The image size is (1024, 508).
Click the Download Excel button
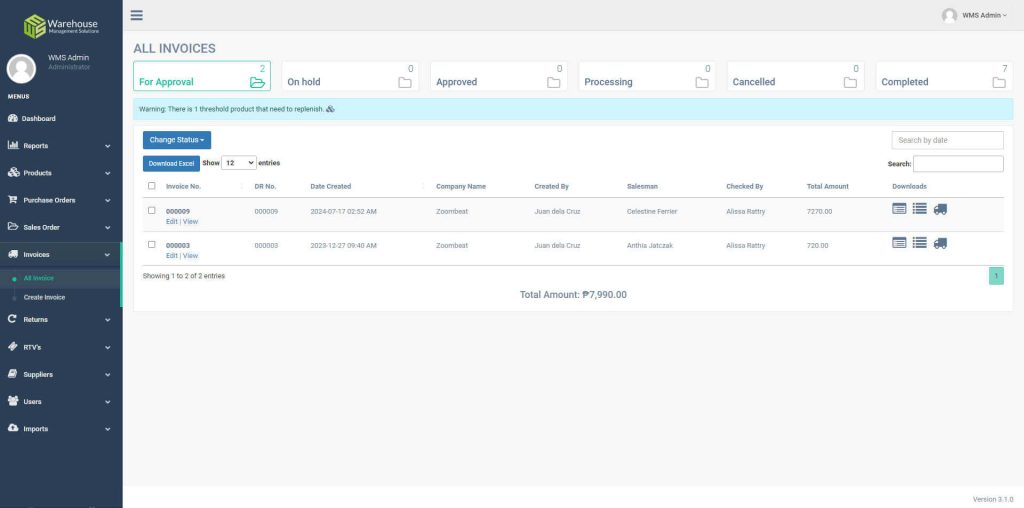click(171, 163)
